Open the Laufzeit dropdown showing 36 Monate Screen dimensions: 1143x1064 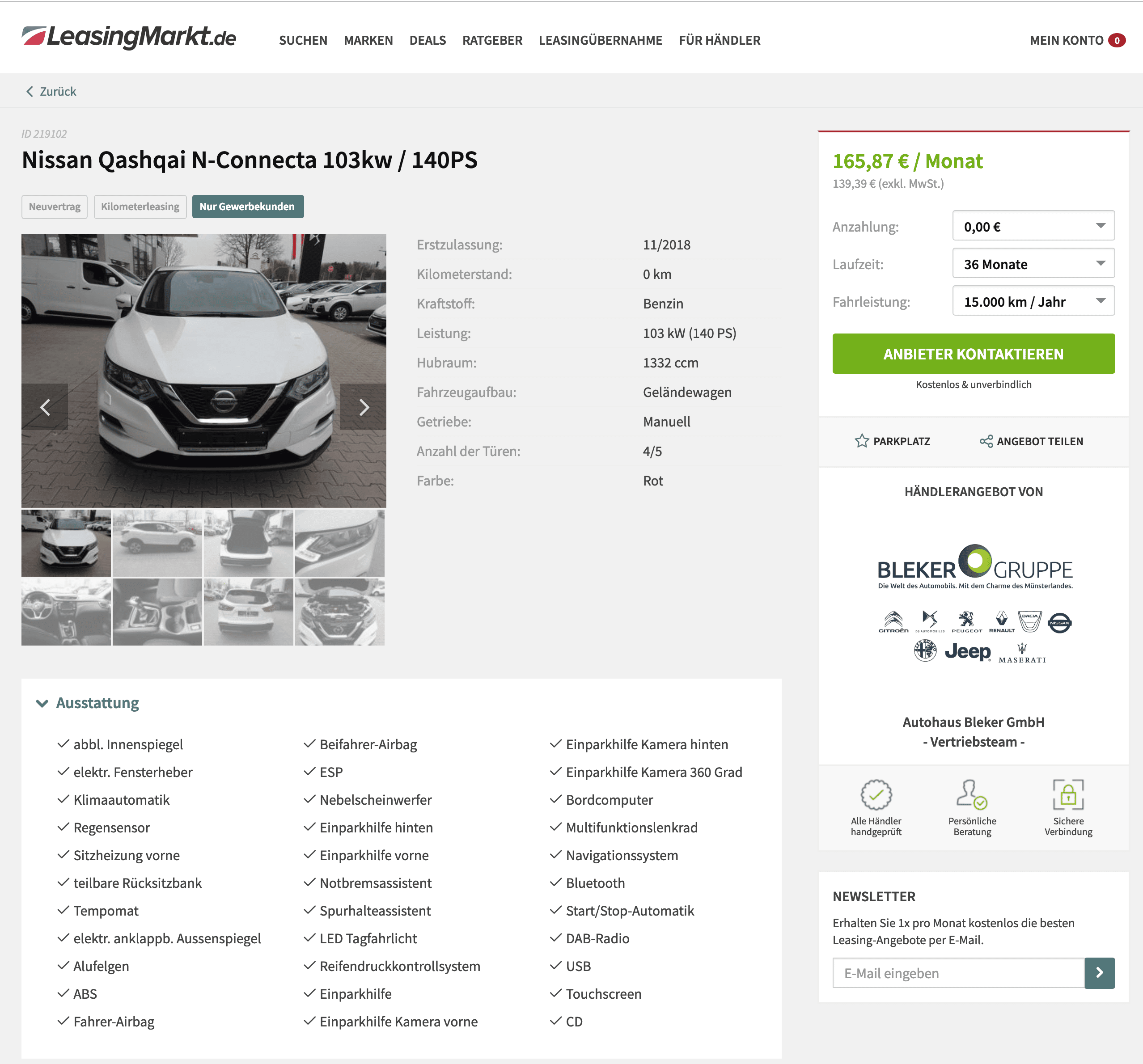click(1033, 263)
